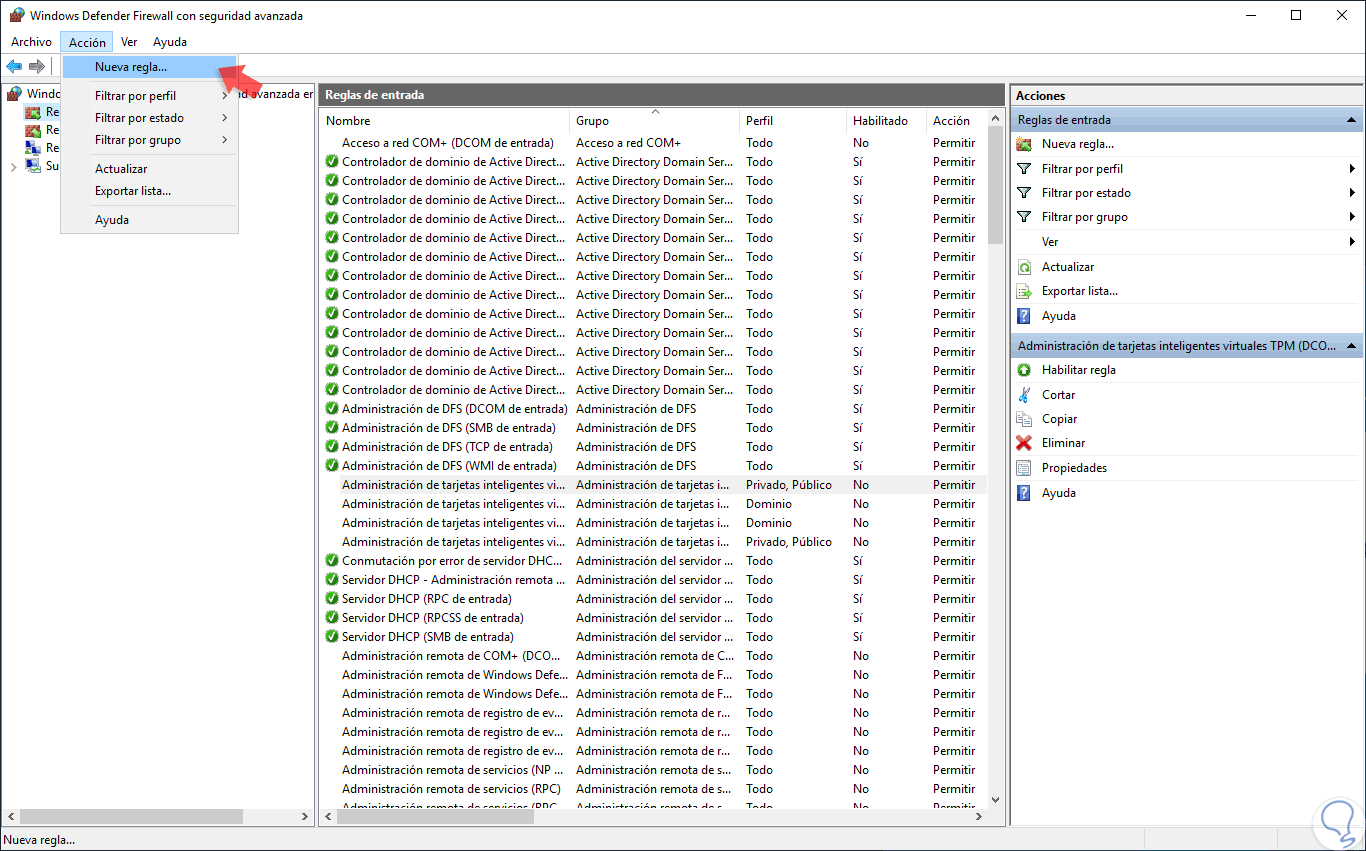Click green check of Administración de DFS (WMI de entrada)

coord(332,466)
